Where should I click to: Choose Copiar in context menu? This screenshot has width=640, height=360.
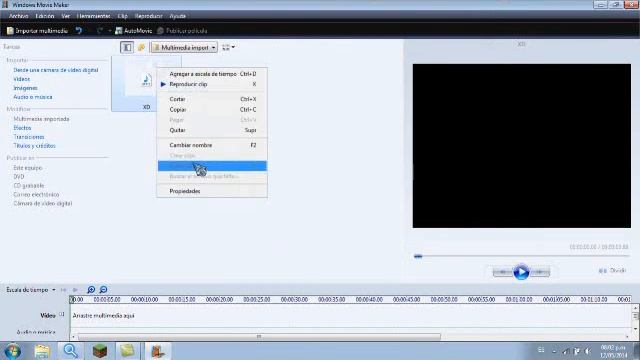tap(212, 110)
